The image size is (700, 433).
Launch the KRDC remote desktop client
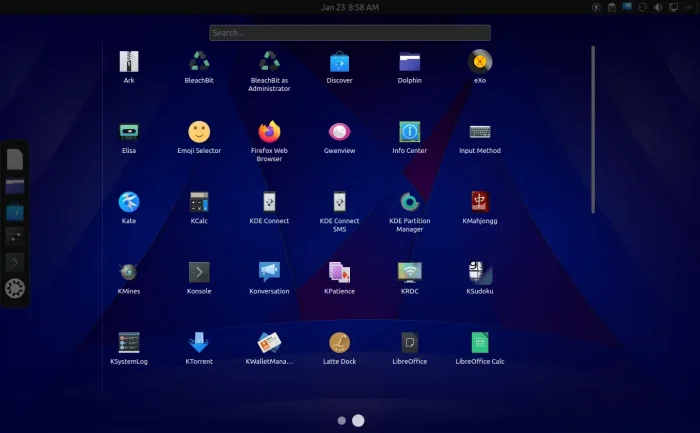[x=409, y=272]
